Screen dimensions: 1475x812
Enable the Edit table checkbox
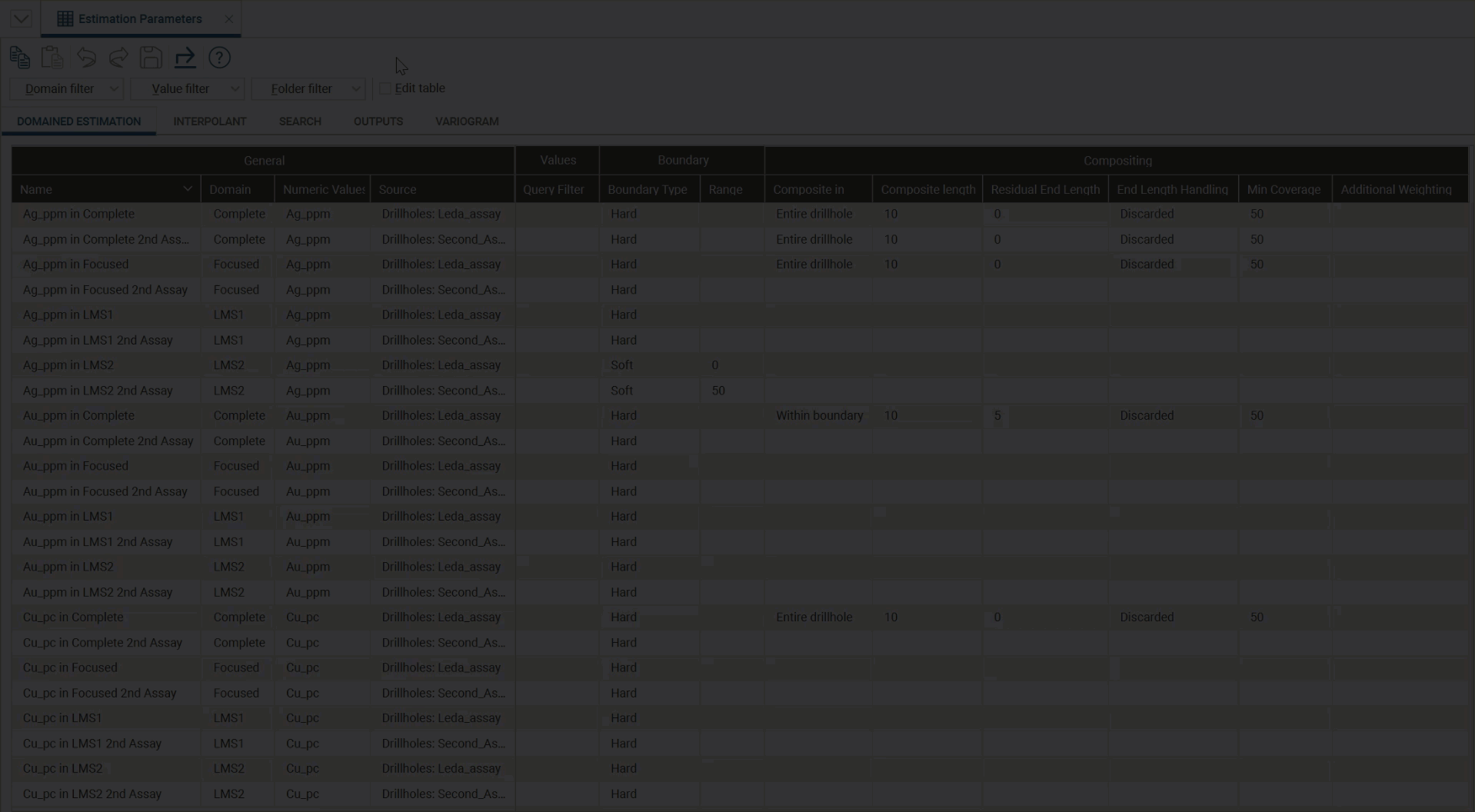click(x=385, y=88)
